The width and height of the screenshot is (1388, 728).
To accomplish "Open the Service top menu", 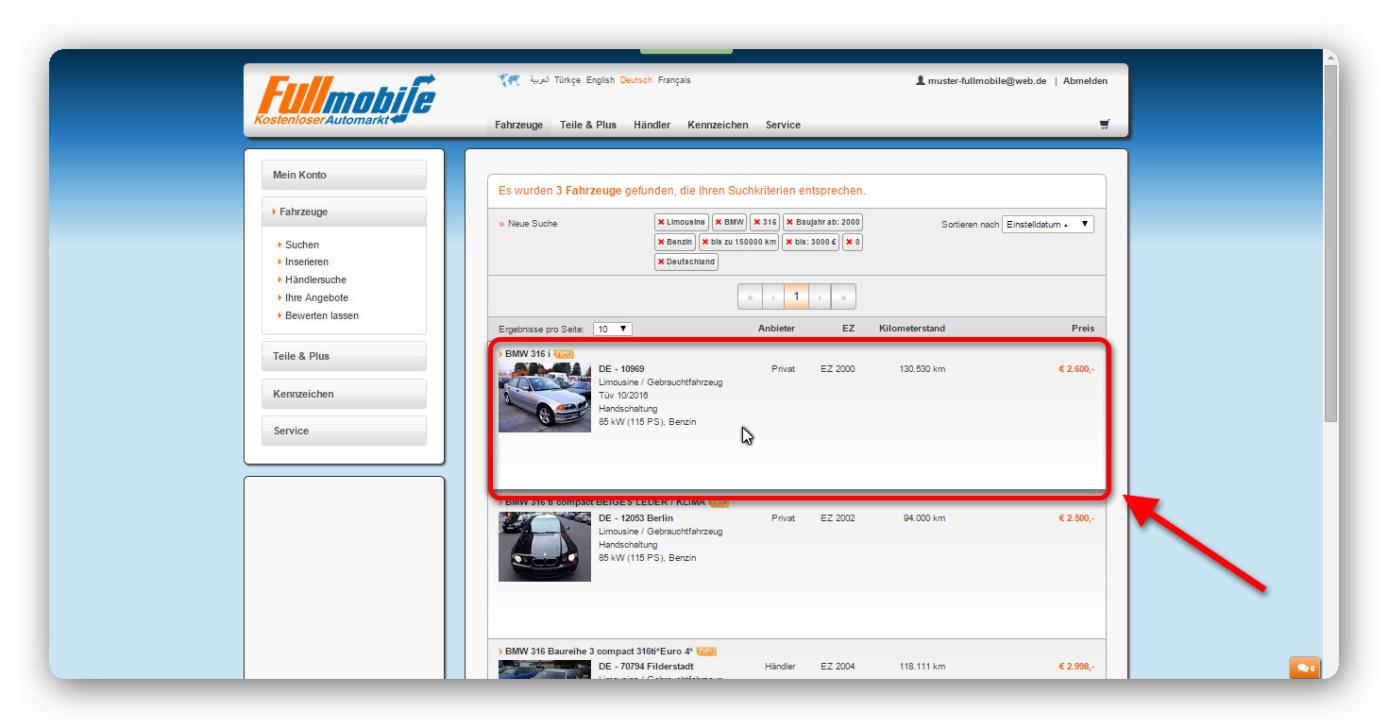I will click(x=783, y=125).
